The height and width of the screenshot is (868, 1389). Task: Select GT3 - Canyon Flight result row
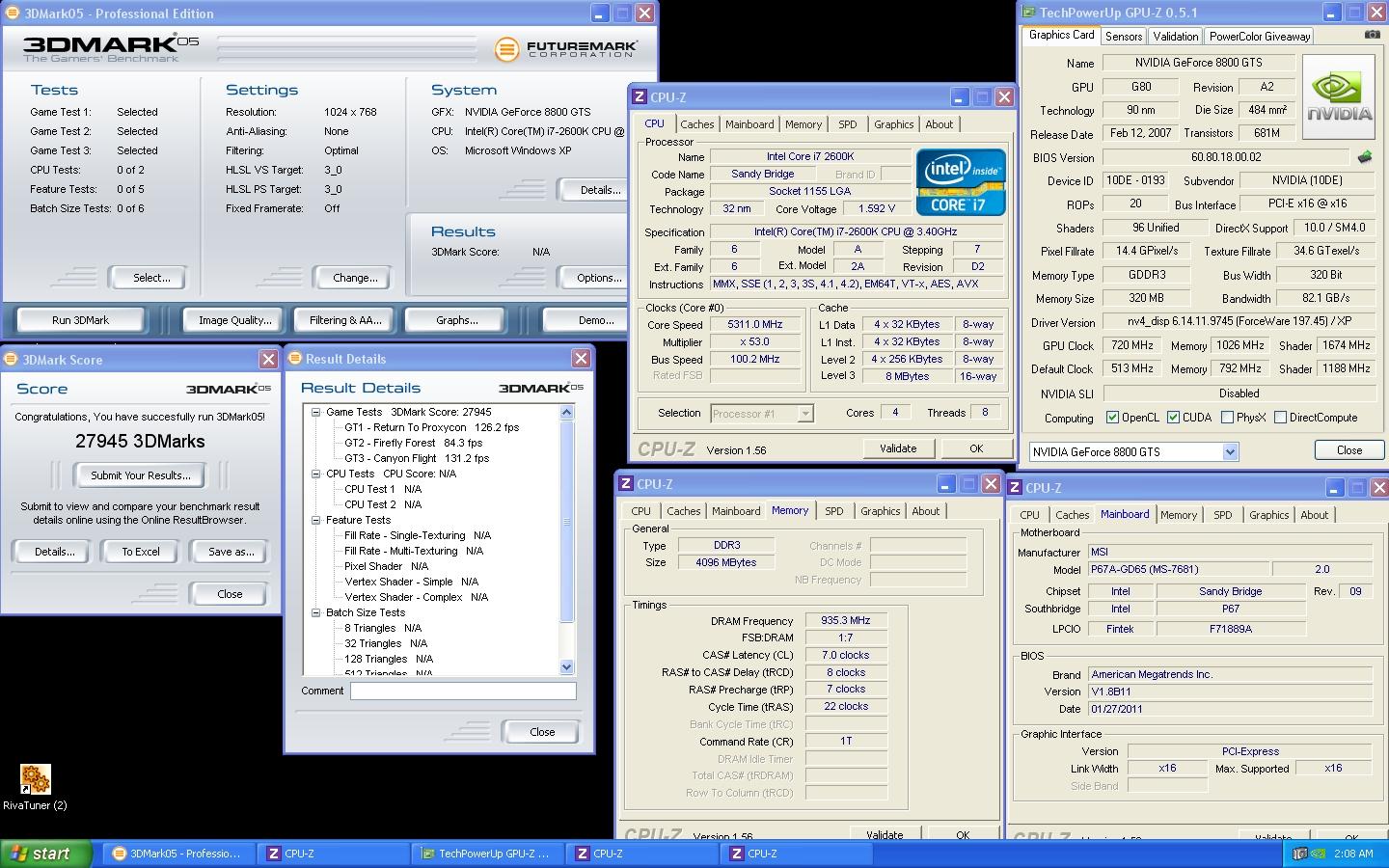pyautogui.click(x=417, y=458)
